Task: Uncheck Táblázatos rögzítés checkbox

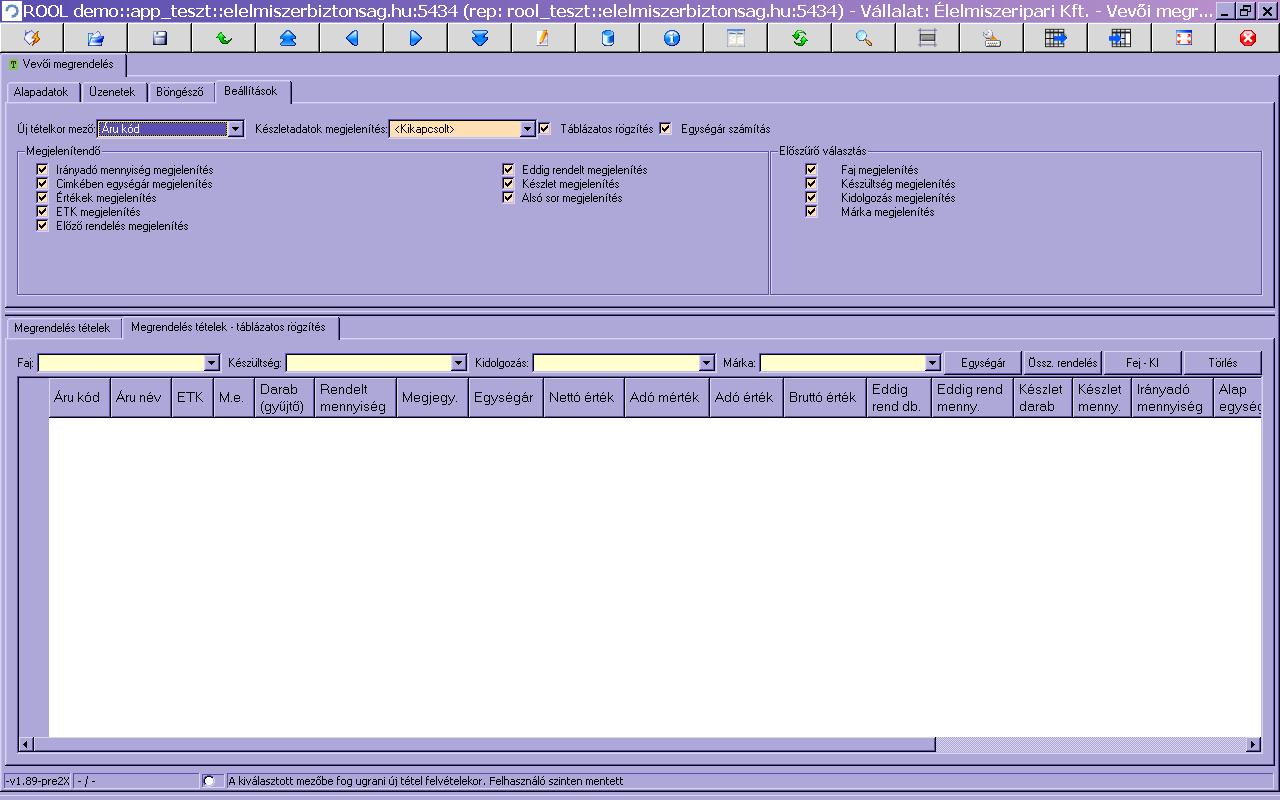Action: coord(545,129)
